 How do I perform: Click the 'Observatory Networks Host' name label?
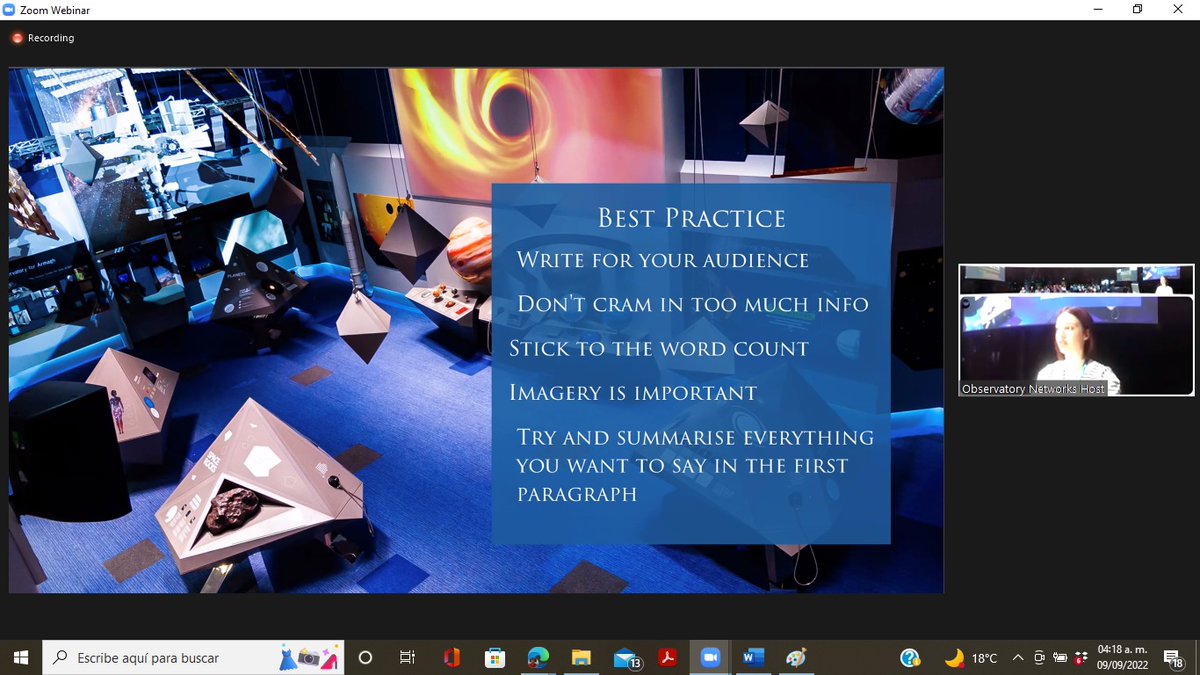click(x=1033, y=389)
